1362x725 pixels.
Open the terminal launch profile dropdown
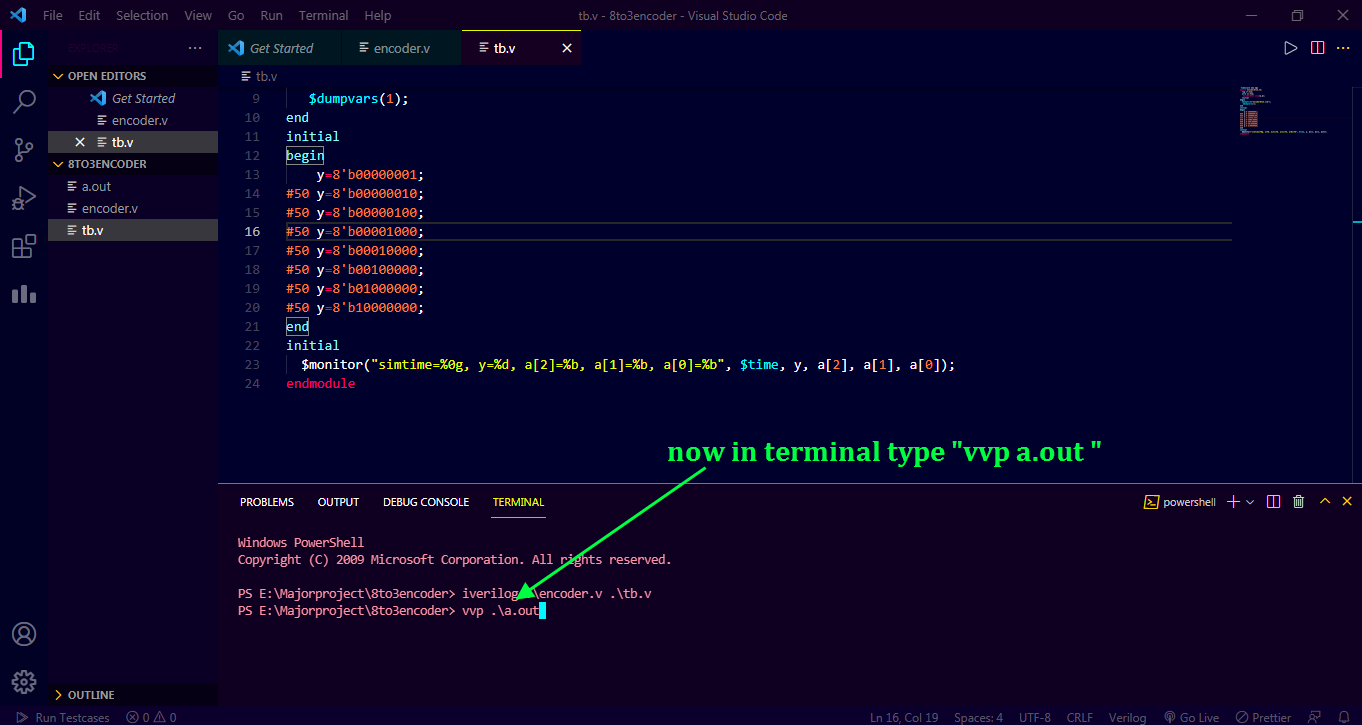[x=1250, y=502]
